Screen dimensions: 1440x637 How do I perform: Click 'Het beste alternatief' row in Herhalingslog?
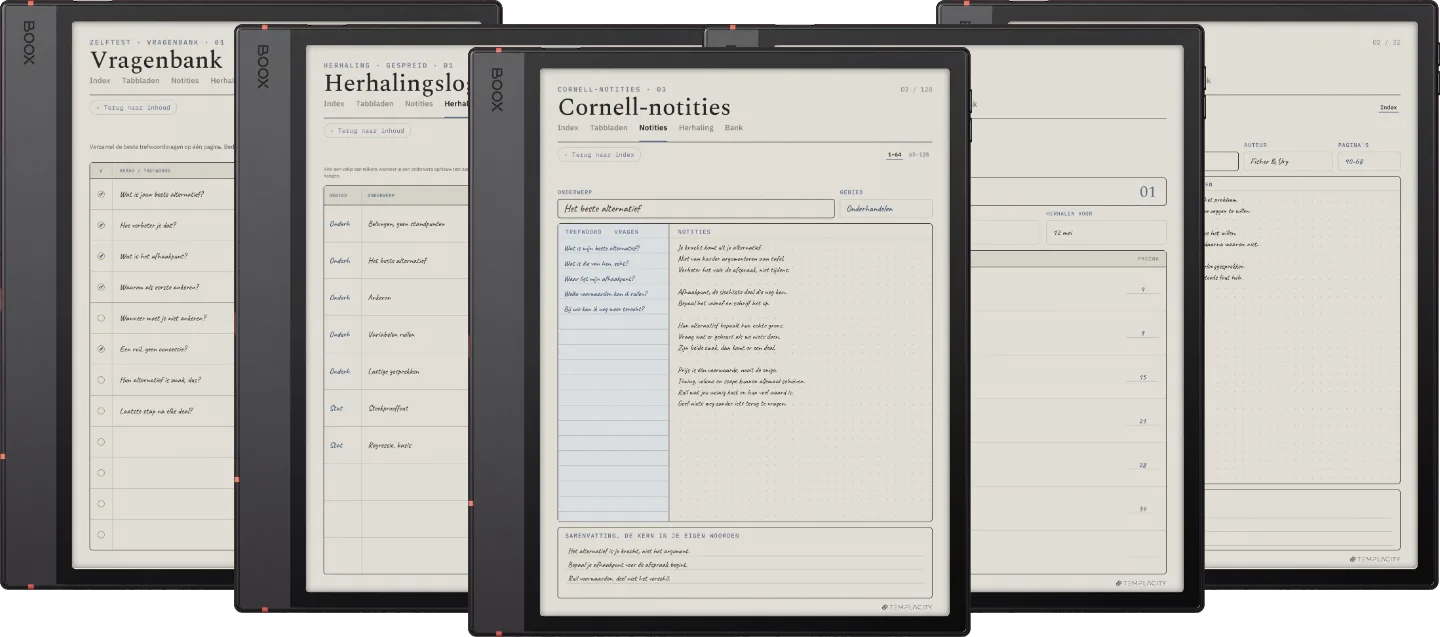tap(396, 260)
